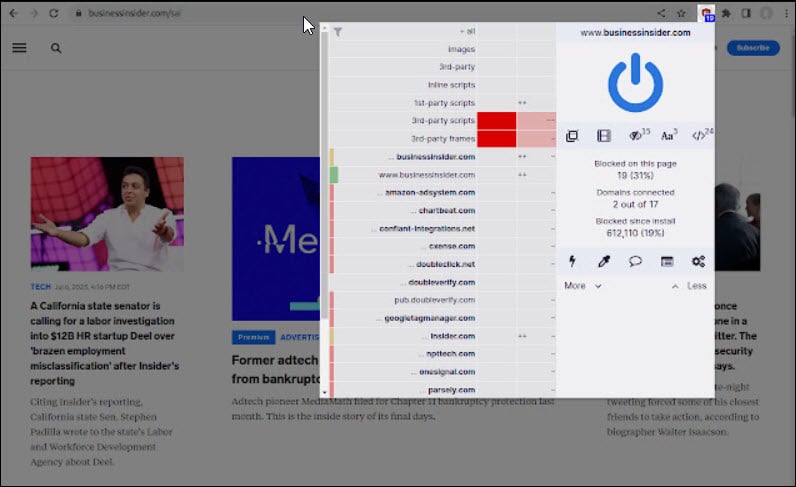Select businessinsider.com domain row
This screenshot has height=487, width=796.
[x=442, y=156]
